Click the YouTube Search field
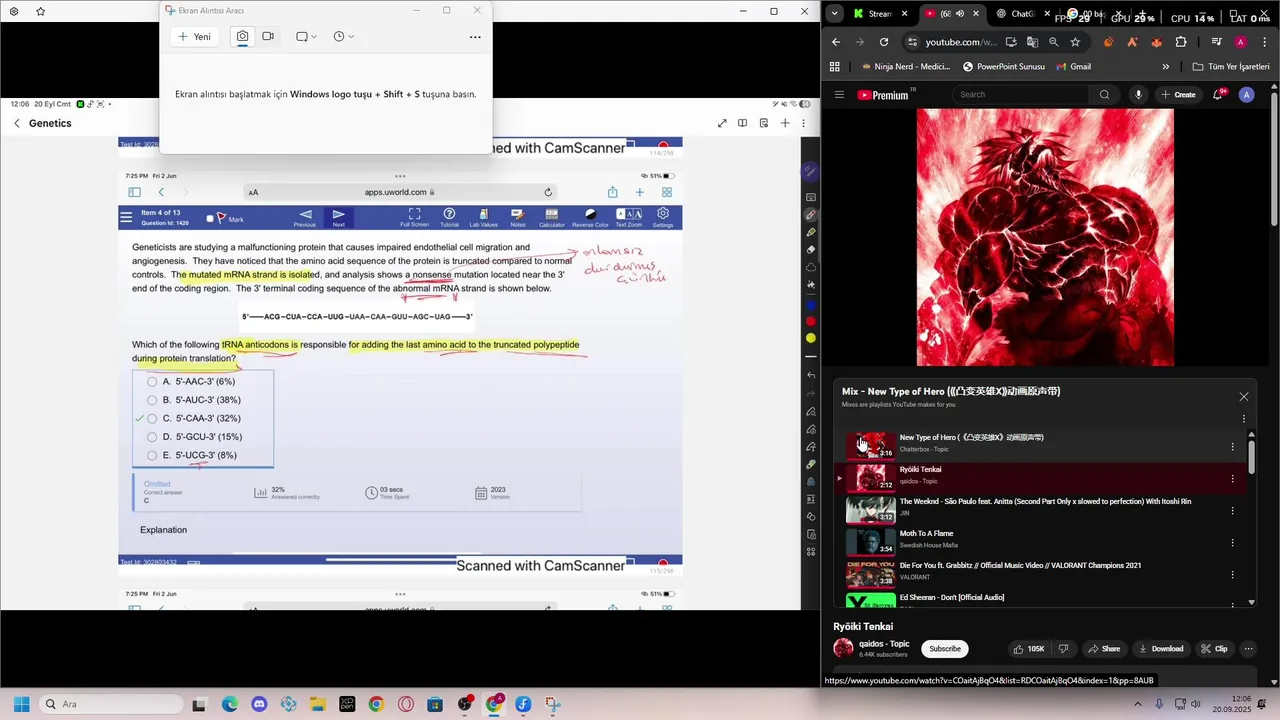Image resolution: width=1280 pixels, height=720 pixels. pos(1020,95)
